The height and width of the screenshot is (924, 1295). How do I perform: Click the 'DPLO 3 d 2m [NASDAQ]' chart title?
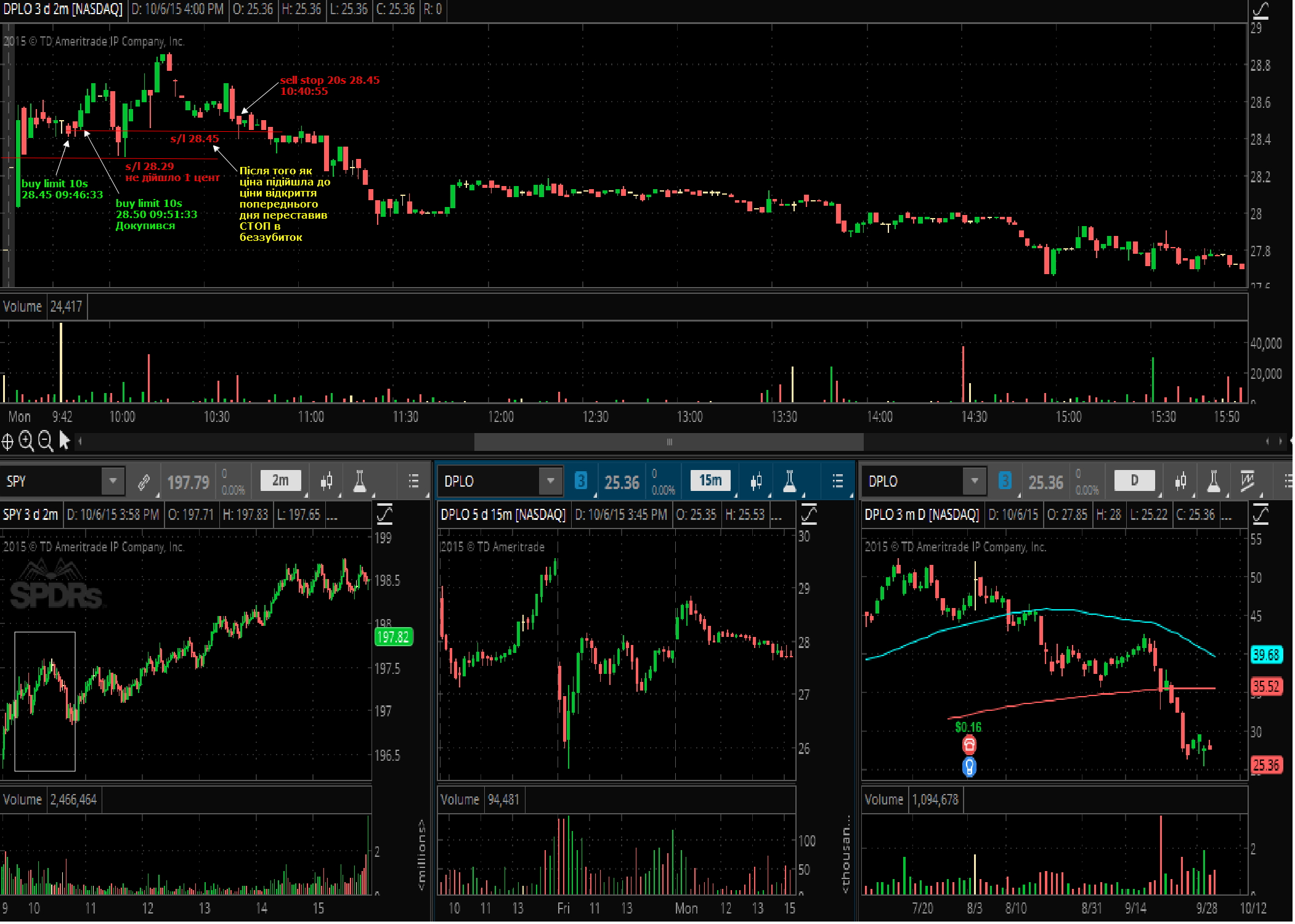(x=63, y=9)
